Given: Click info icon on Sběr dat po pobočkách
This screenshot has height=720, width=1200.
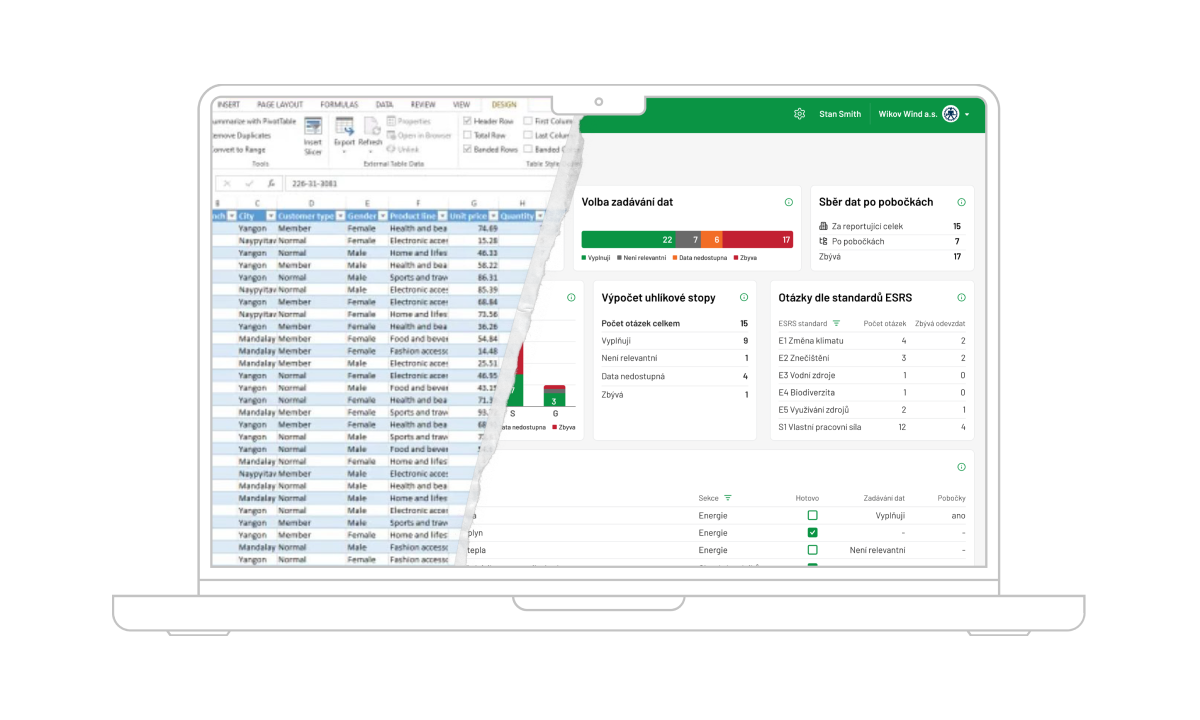Looking at the screenshot, I should click(961, 202).
